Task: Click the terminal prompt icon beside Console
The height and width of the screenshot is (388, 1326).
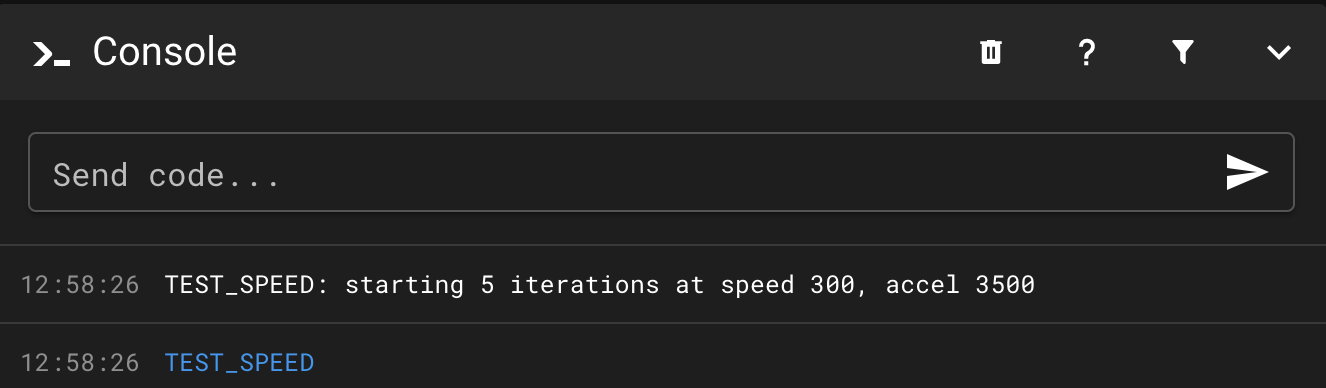Action: [51, 53]
